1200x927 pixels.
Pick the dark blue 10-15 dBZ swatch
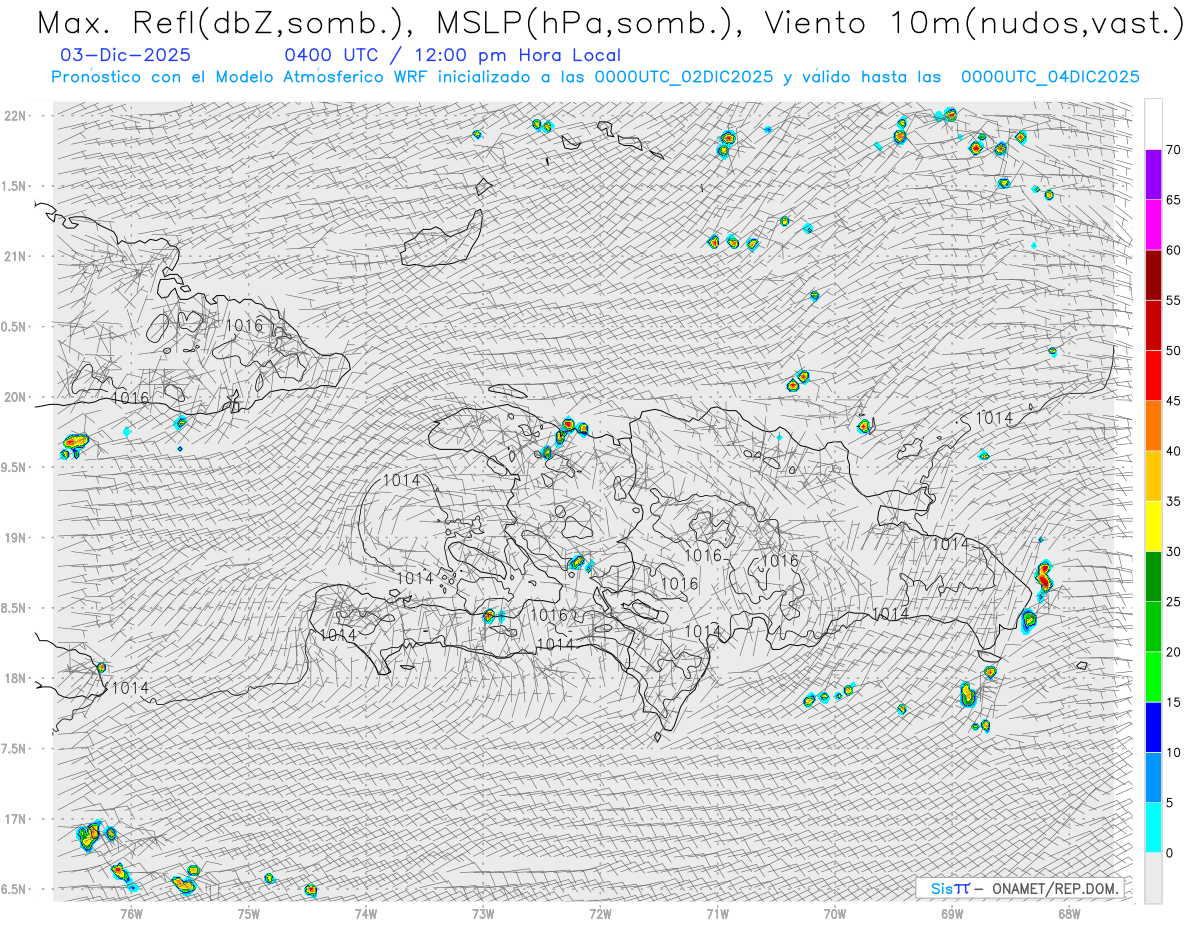[x=1153, y=727]
